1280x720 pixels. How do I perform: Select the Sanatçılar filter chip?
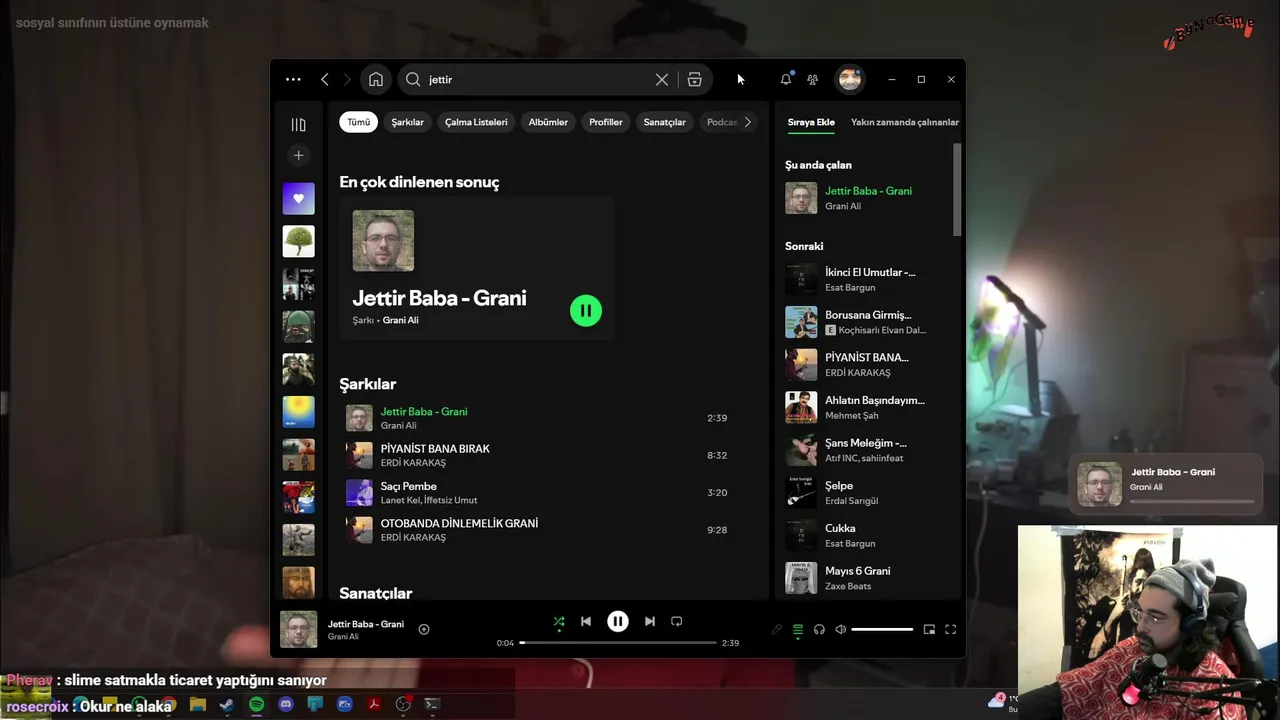[664, 122]
